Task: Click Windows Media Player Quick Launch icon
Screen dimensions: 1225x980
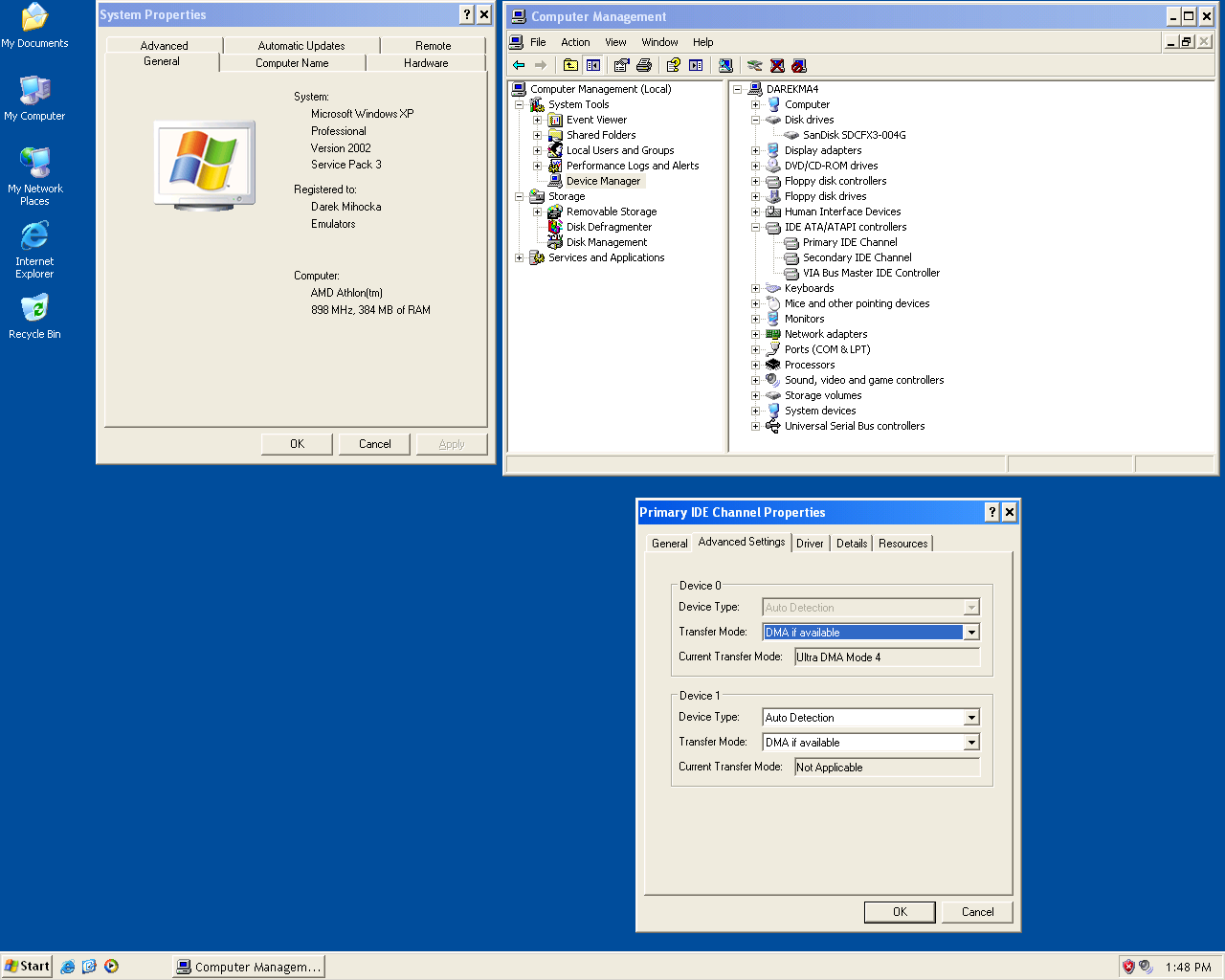Action: (x=111, y=967)
